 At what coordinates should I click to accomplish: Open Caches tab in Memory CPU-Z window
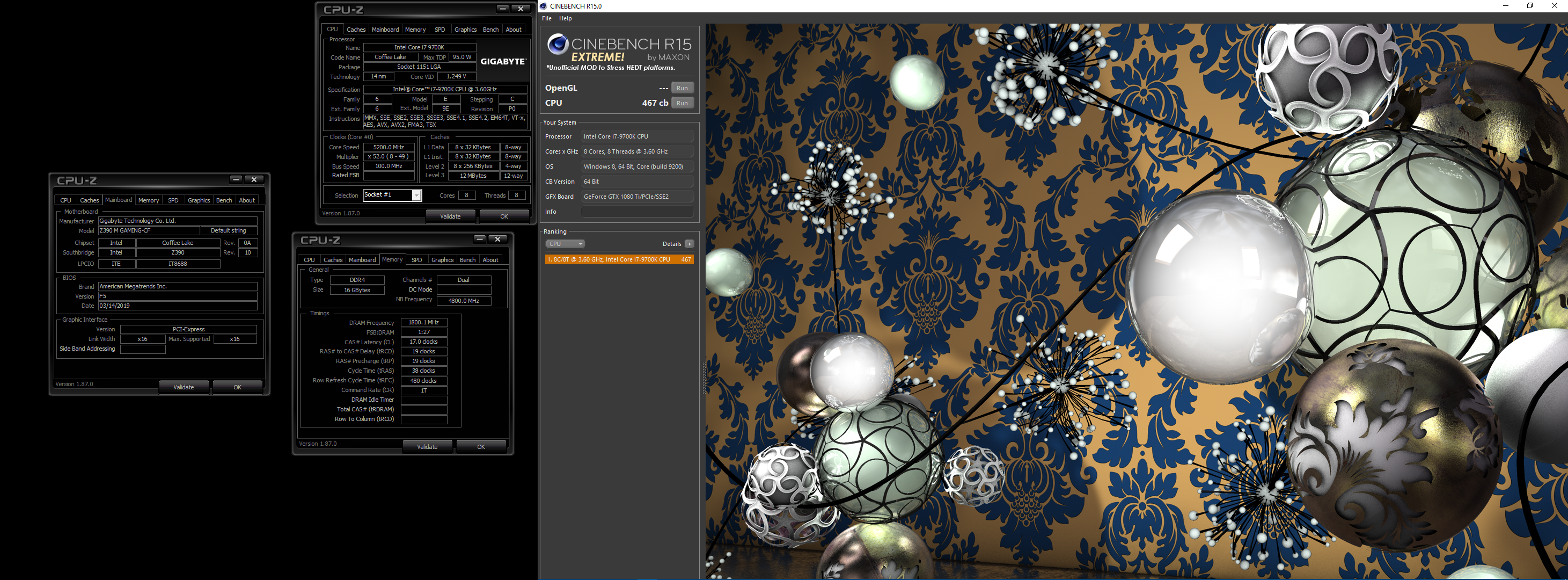tap(333, 259)
